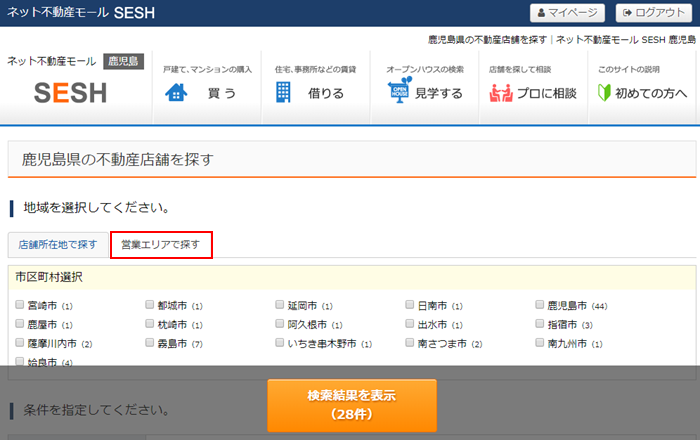Select the 営業エリアで探す tab
Viewport: 700px width, 440px height.
pyautogui.click(x=161, y=245)
